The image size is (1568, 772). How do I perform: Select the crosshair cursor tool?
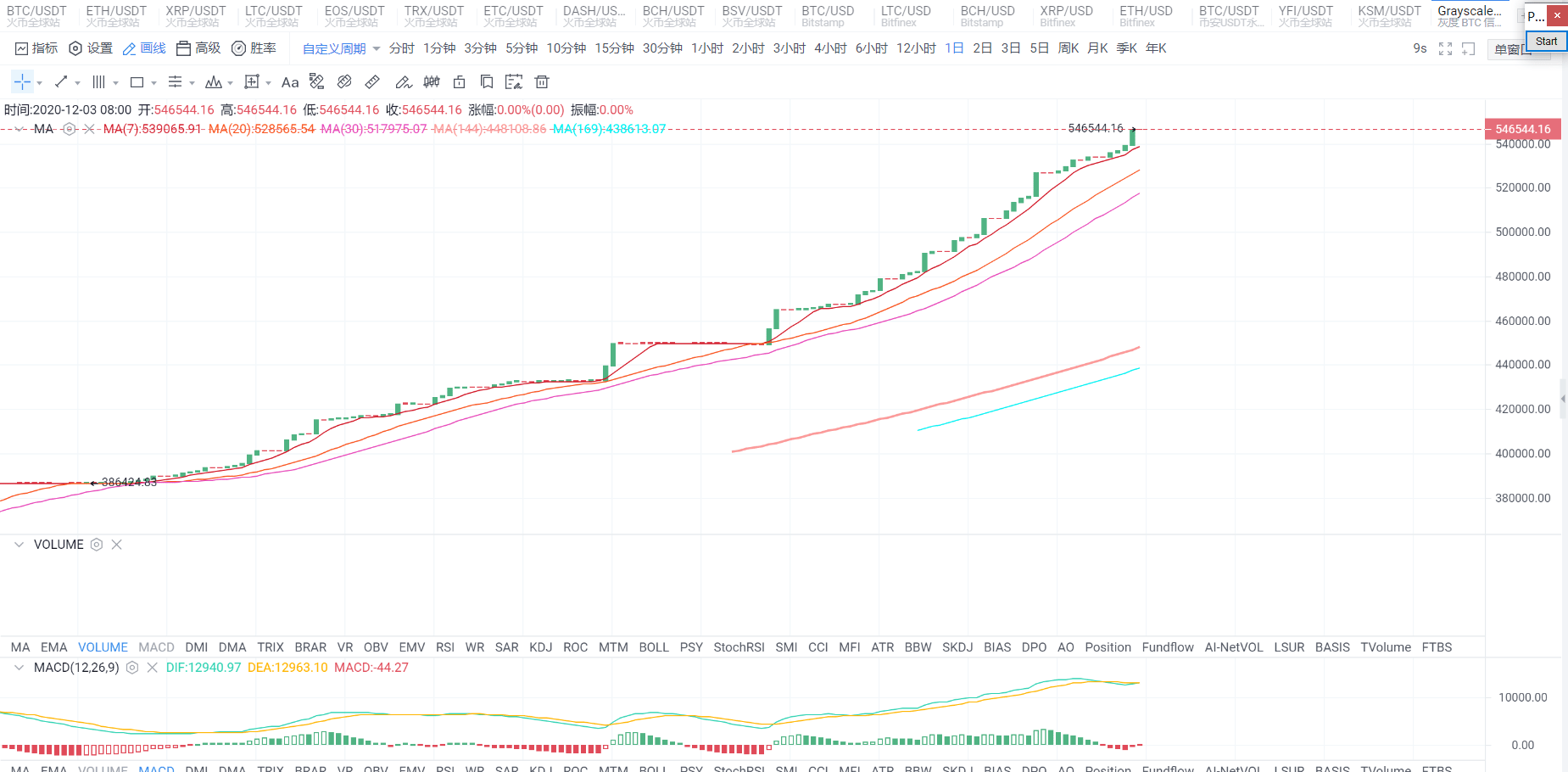22,82
